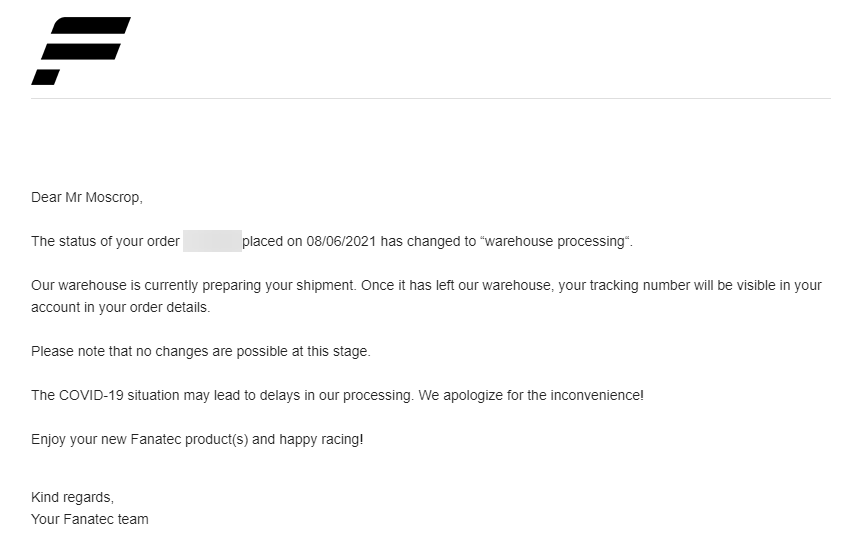The height and width of the screenshot is (560, 863).
Task: Click the Fanatec logo at the top
Action: coord(80,50)
